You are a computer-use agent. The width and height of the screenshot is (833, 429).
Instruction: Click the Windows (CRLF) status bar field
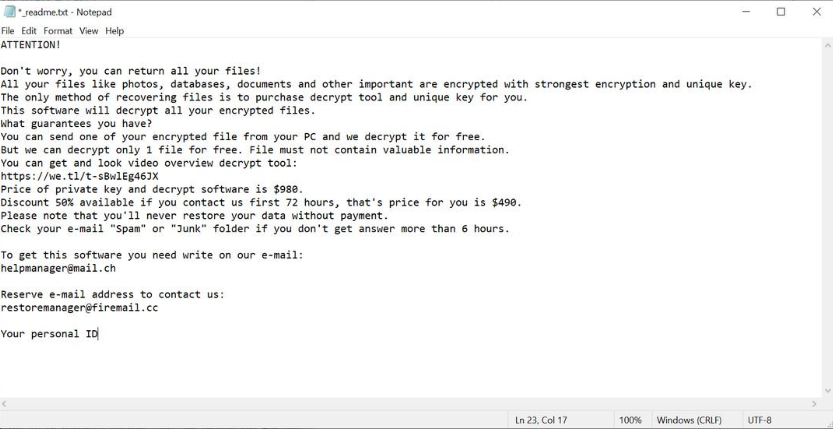tap(689, 420)
